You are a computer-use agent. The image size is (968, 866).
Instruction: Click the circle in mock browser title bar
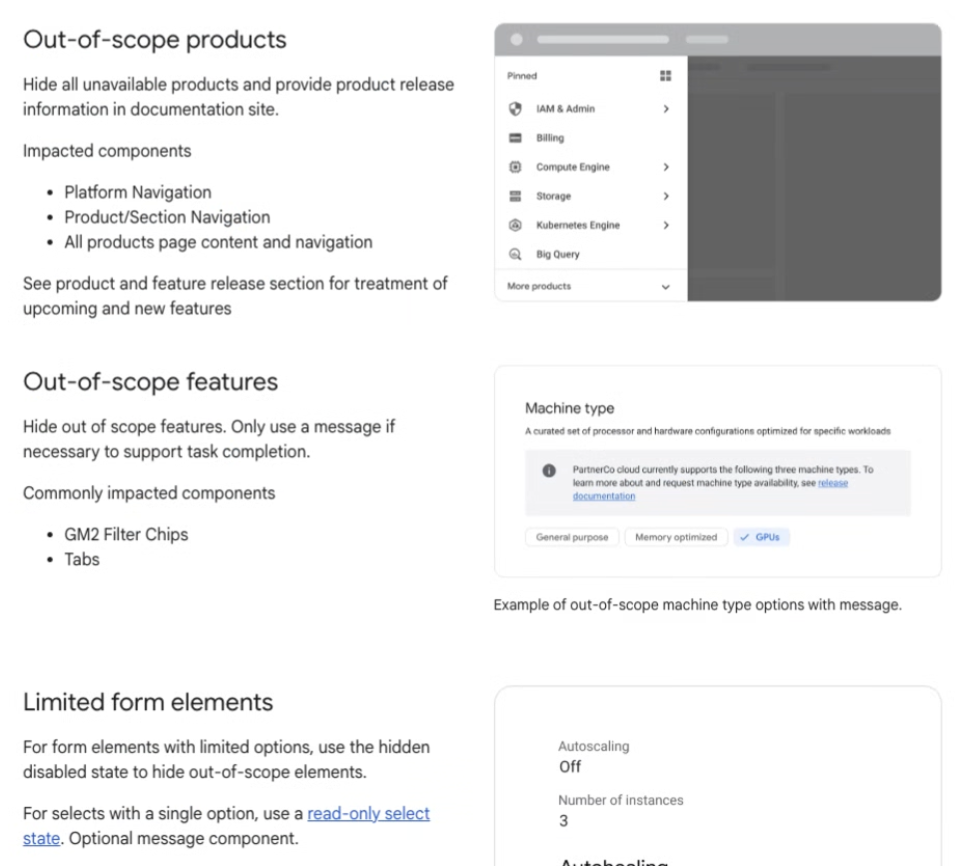click(x=517, y=40)
